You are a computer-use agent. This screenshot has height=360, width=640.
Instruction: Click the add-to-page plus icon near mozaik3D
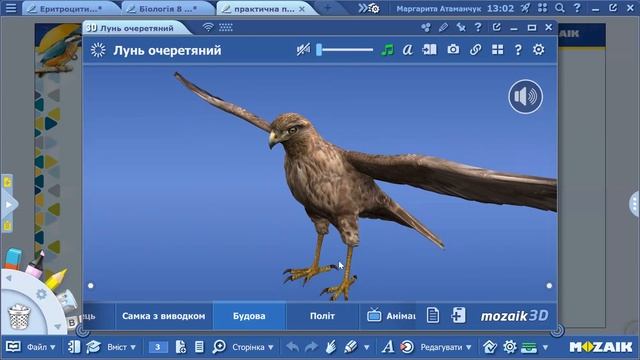click(x=458, y=316)
